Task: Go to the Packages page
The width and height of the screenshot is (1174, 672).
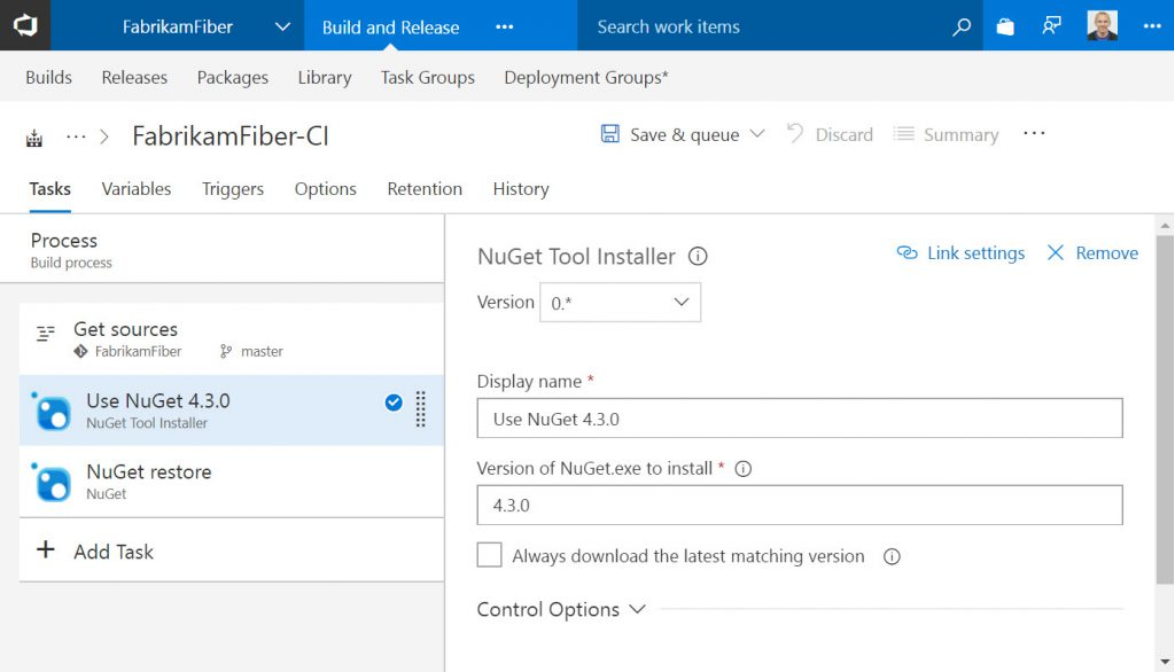Action: (232, 78)
